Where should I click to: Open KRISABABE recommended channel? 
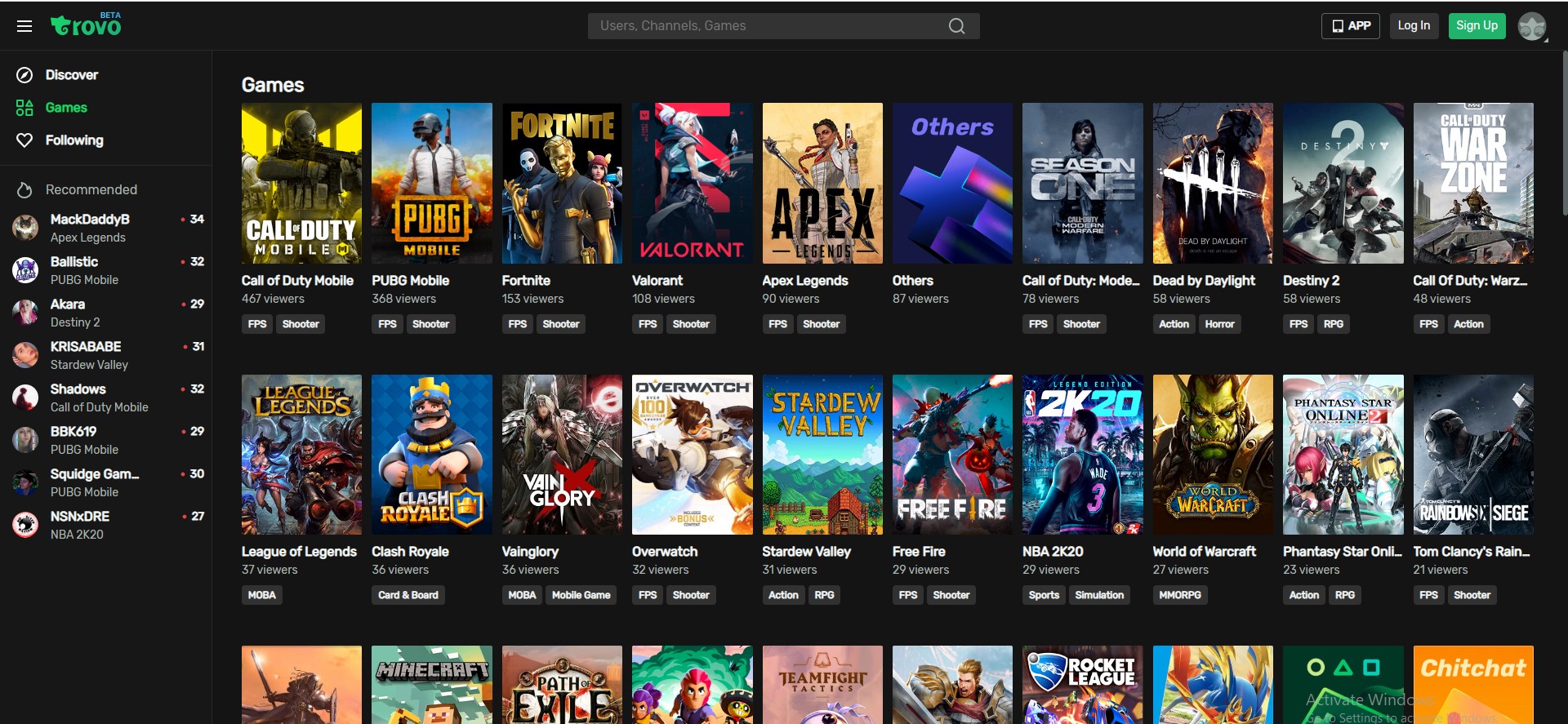coord(86,355)
